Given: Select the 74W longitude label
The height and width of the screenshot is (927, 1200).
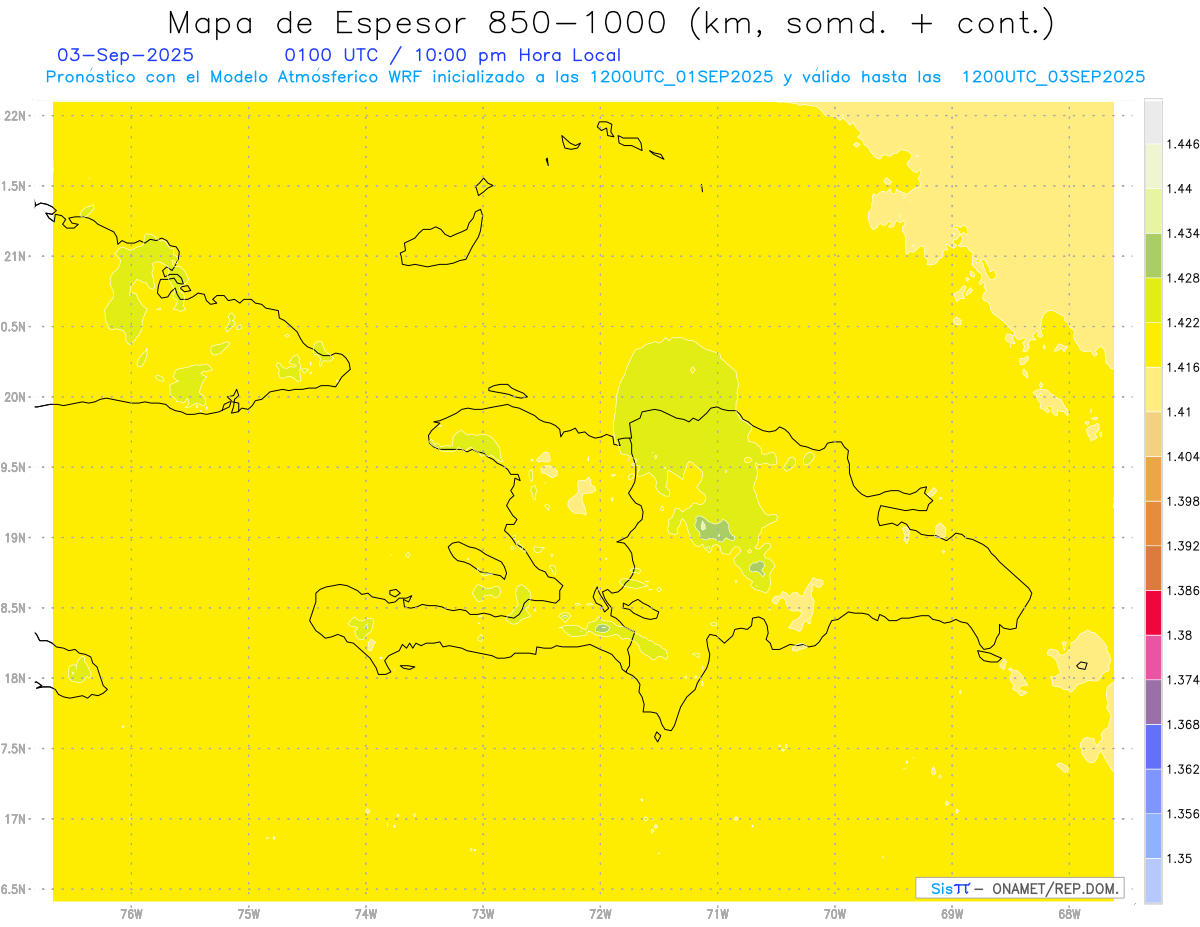Looking at the screenshot, I should point(366,914).
